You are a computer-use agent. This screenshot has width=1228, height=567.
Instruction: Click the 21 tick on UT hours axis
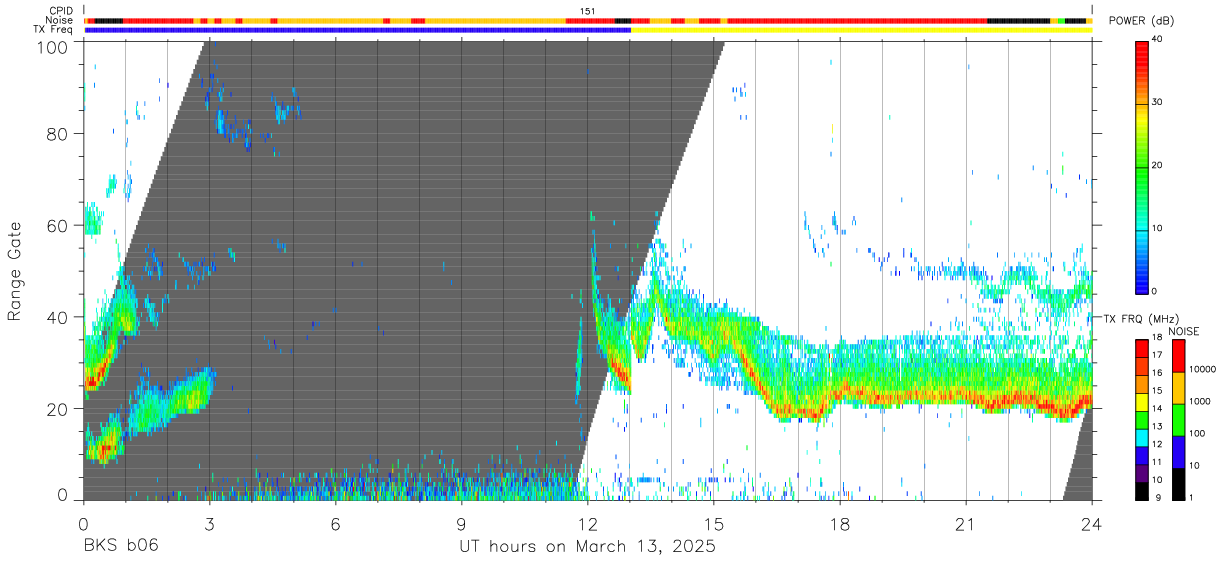[x=966, y=523]
